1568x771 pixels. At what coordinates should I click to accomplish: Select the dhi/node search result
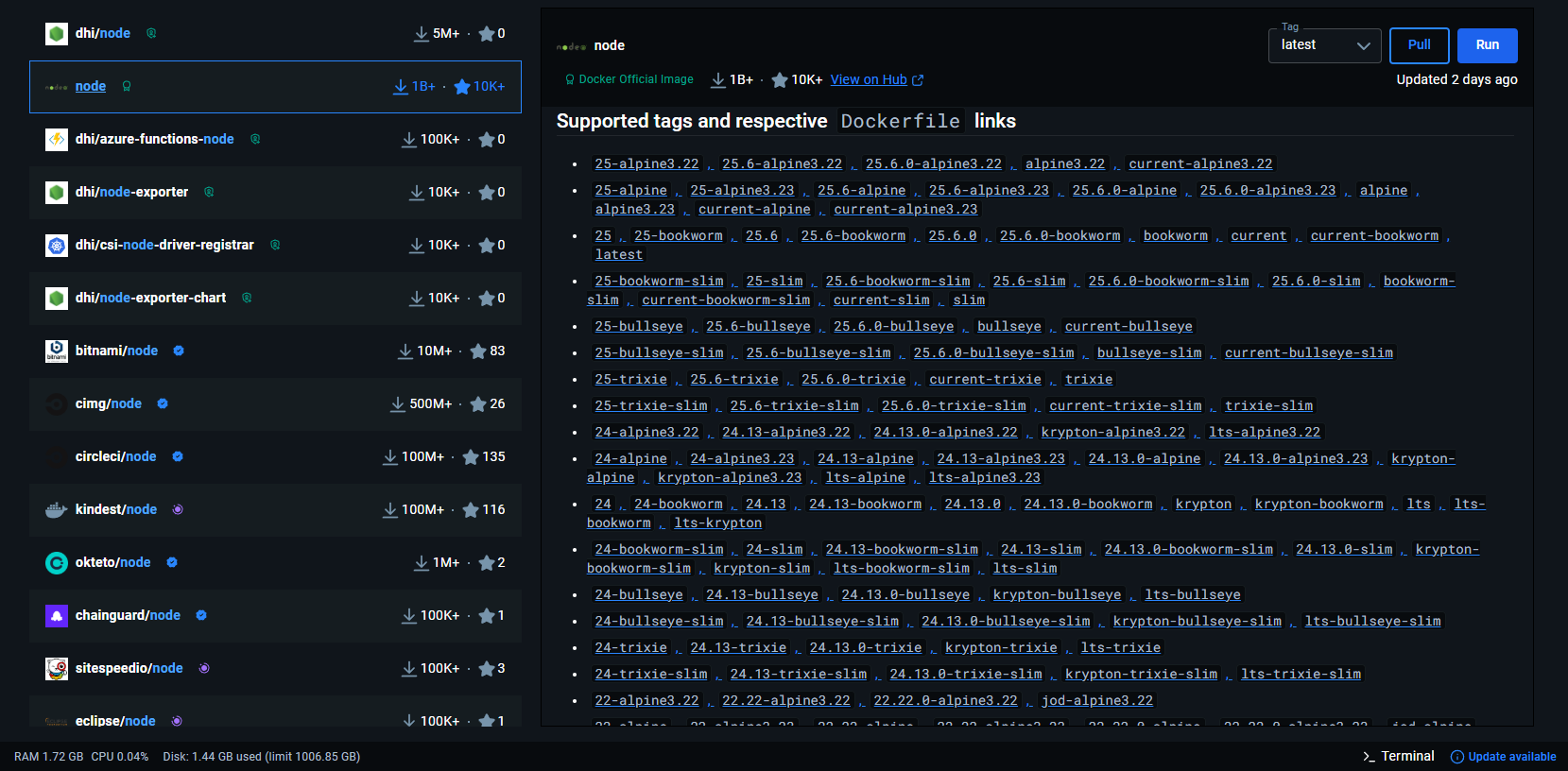[275, 34]
